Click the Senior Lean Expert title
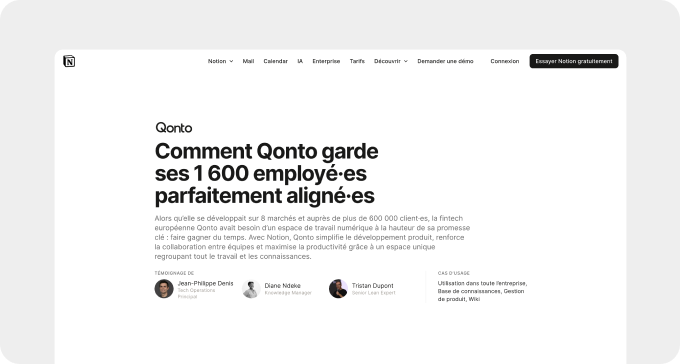The image size is (680, 364). pos(373,293)
